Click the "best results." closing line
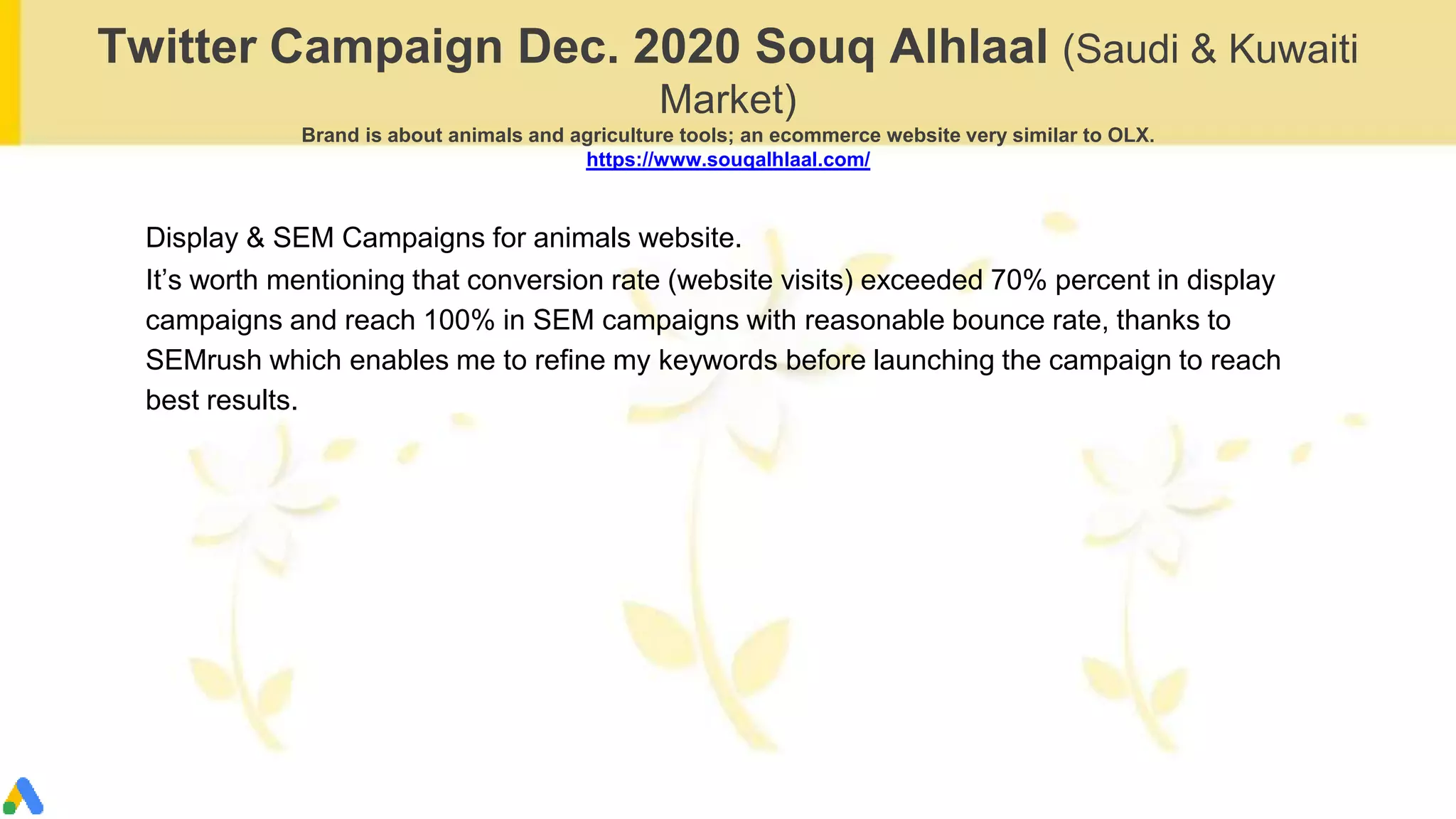 [x=221, y=400]
